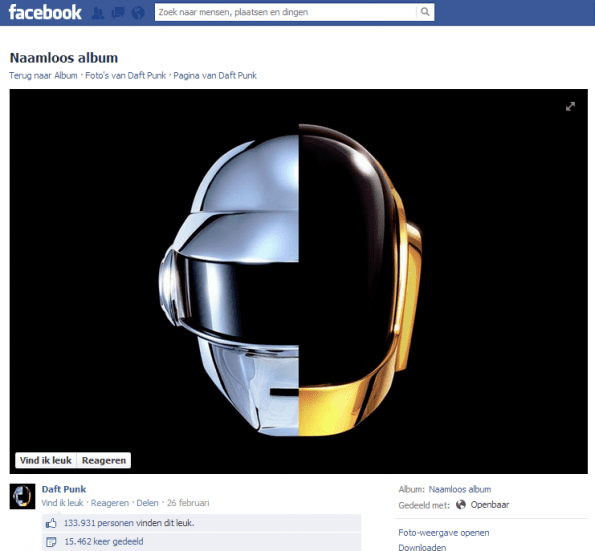
Task: Open 'Foto's van Daft Punk' link
Action: tap(126, 76)
